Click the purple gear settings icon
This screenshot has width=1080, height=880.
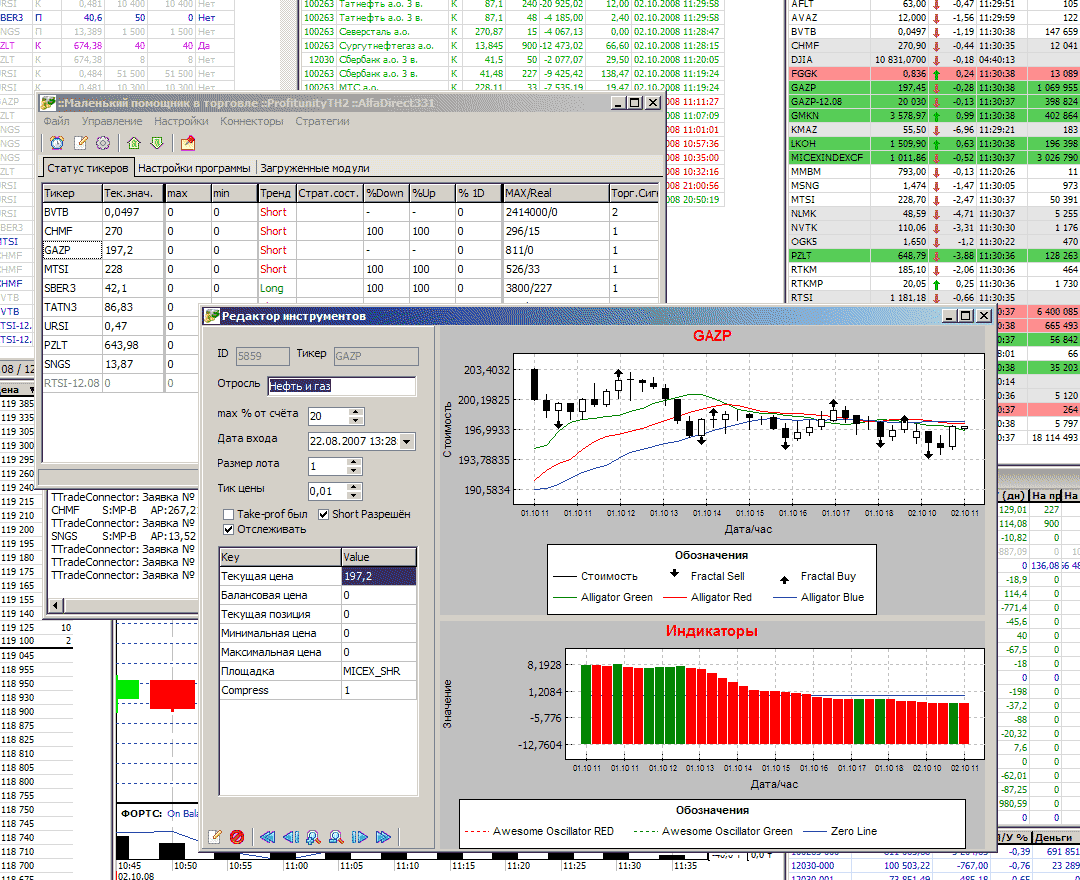click(103, 143)
